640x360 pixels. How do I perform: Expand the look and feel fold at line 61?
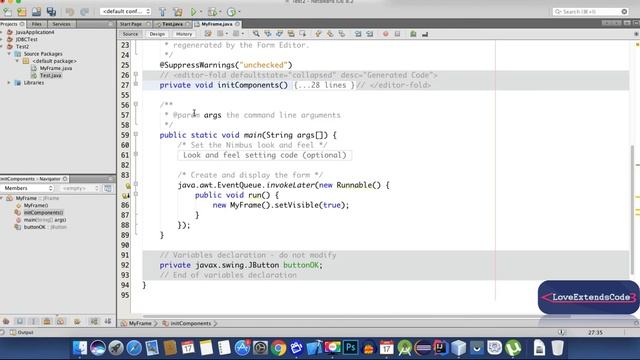(136, 155)
